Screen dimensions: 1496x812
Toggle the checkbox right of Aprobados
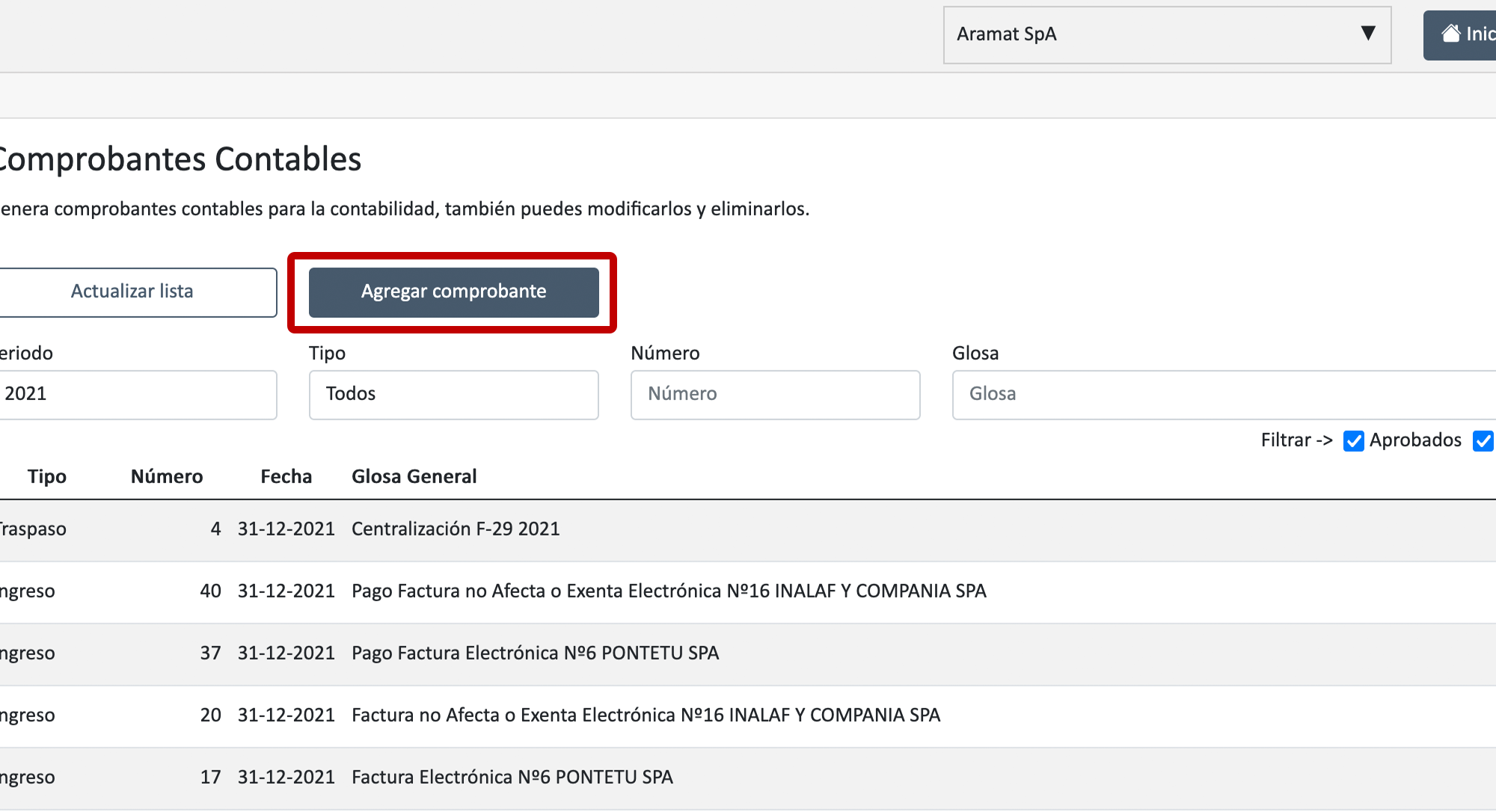1483,440
